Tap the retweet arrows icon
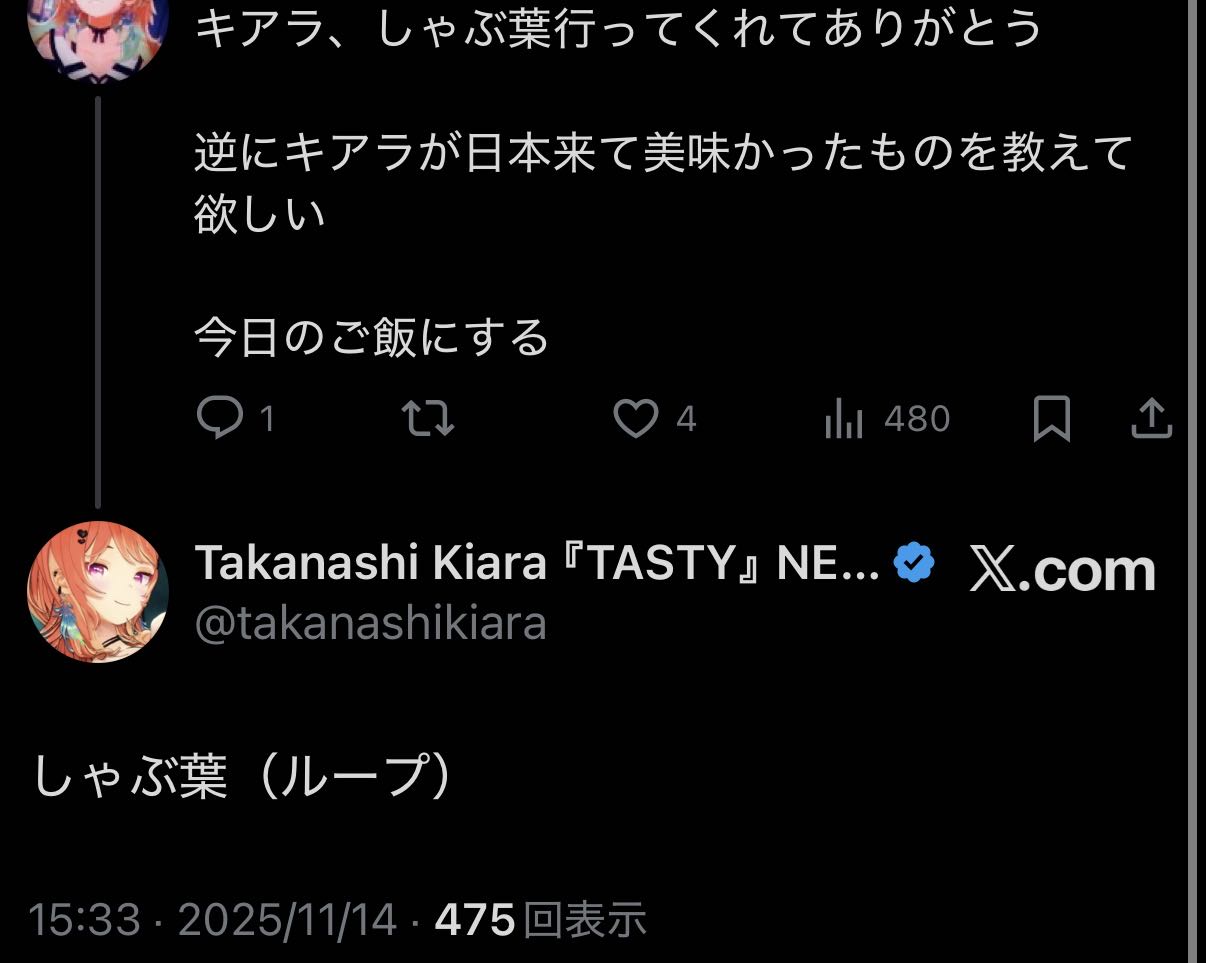Screen dimensions: 1206x963 click(428, 419)
